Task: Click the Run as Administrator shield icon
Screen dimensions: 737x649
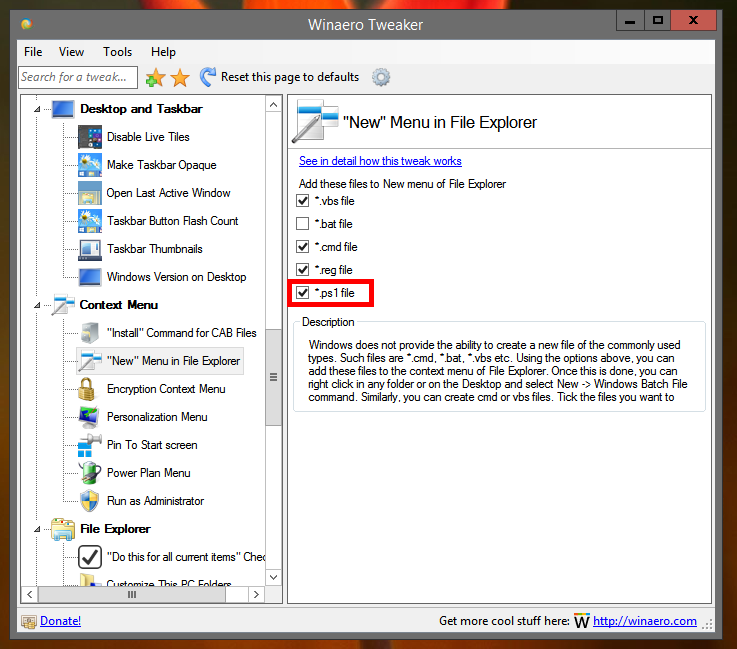Action: (x=89, y=501)
